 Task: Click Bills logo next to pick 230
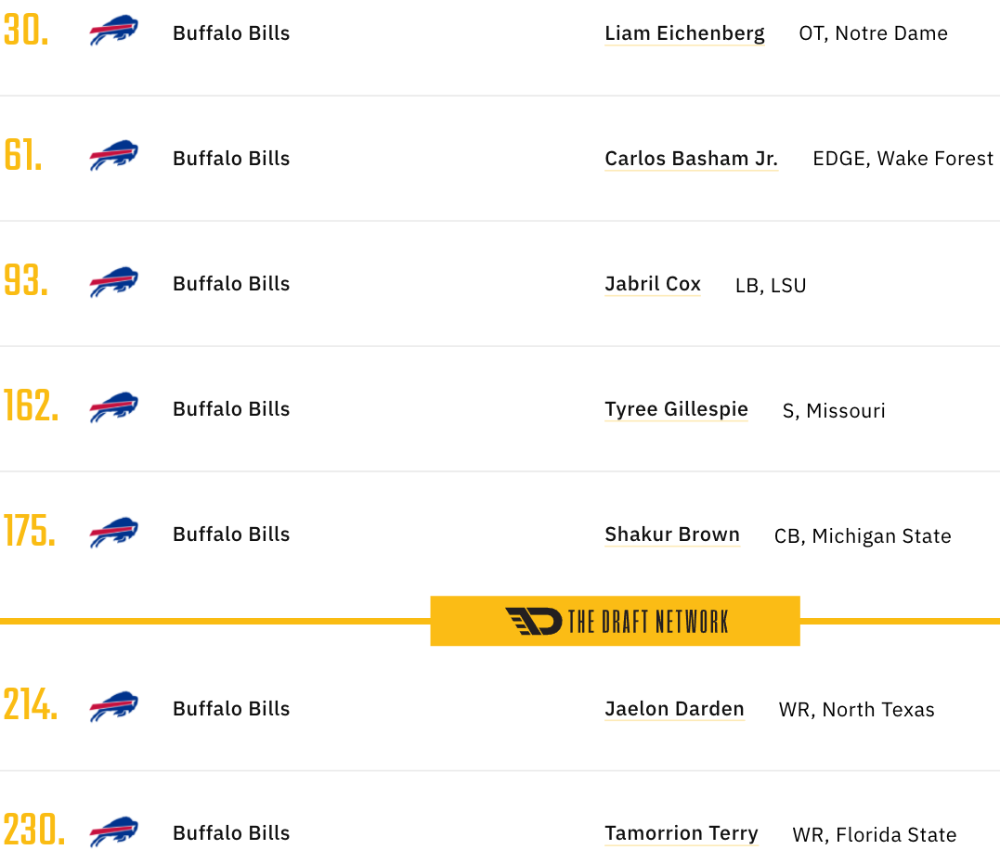(x=114, y=831)
